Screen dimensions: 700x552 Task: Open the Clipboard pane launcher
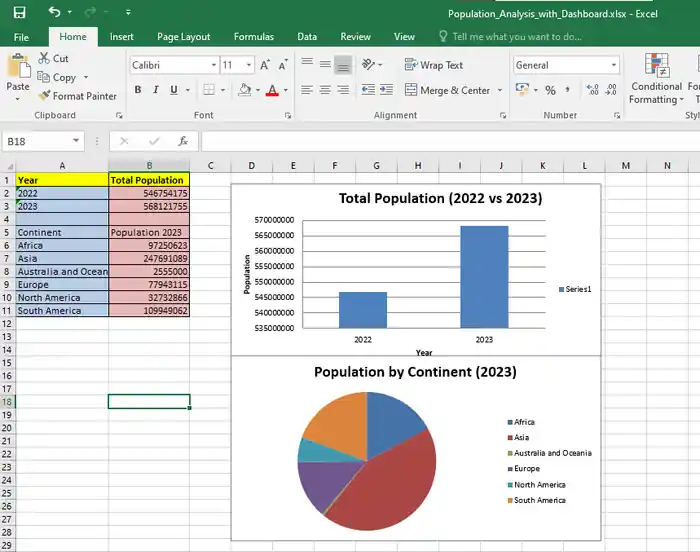[119, 116]
